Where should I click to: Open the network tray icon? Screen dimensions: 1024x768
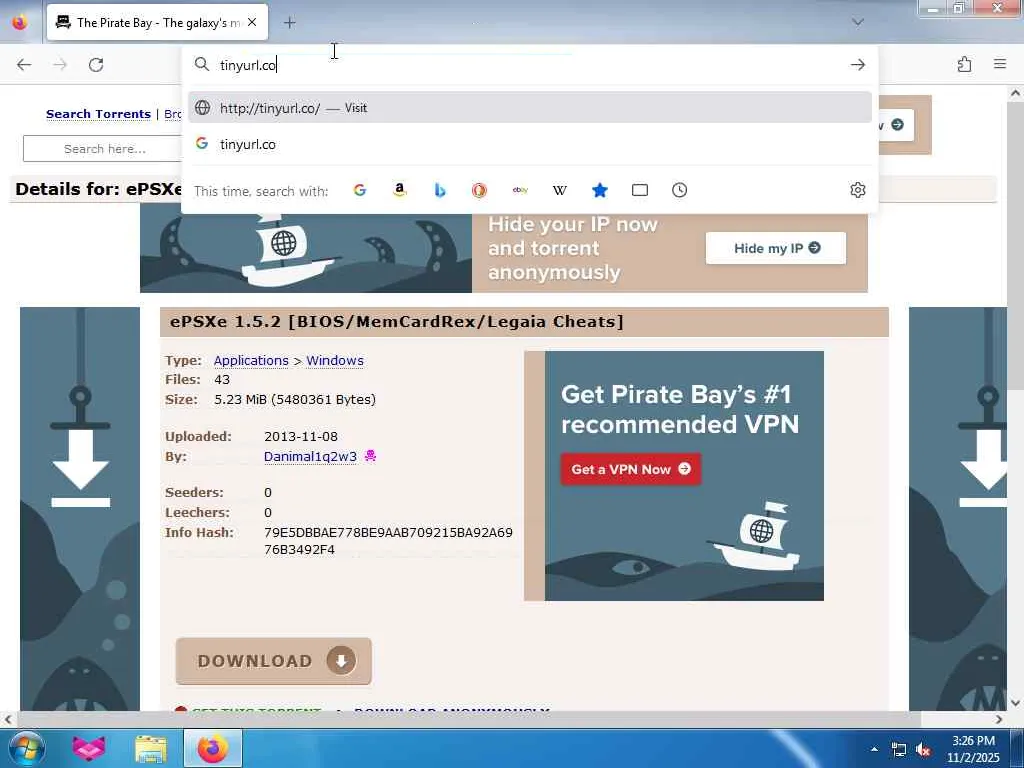899,750
